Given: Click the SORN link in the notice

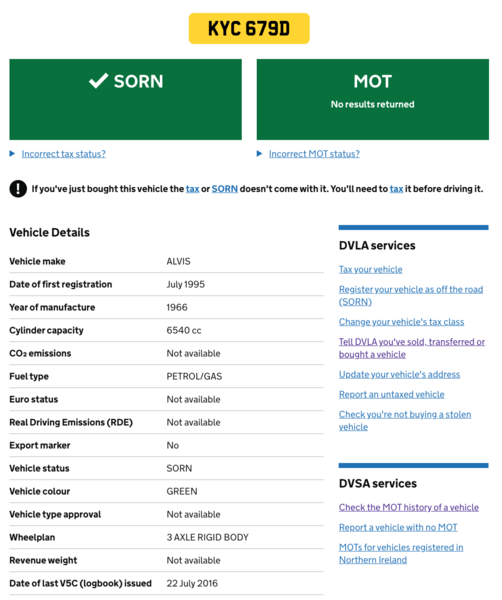Looking at the screenshot, I should coord(225,189).
